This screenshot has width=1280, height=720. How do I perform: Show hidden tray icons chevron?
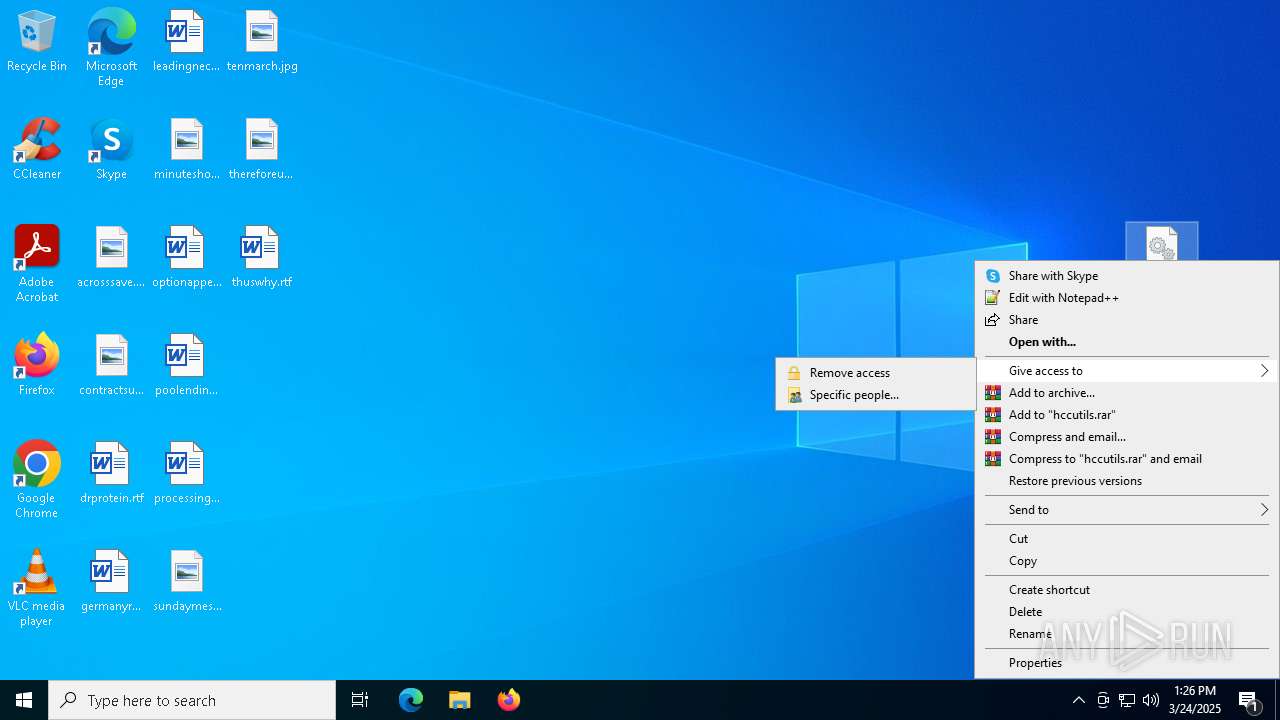point(1078,700)
